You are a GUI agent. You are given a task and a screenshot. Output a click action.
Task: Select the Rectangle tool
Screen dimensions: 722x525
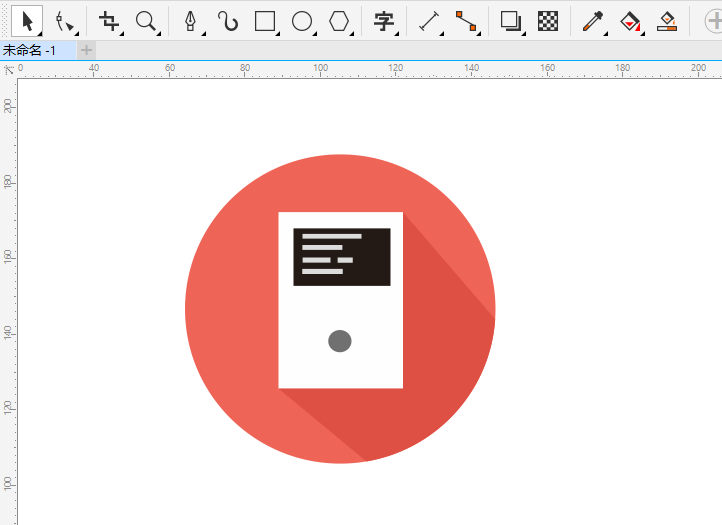point(265,21)
